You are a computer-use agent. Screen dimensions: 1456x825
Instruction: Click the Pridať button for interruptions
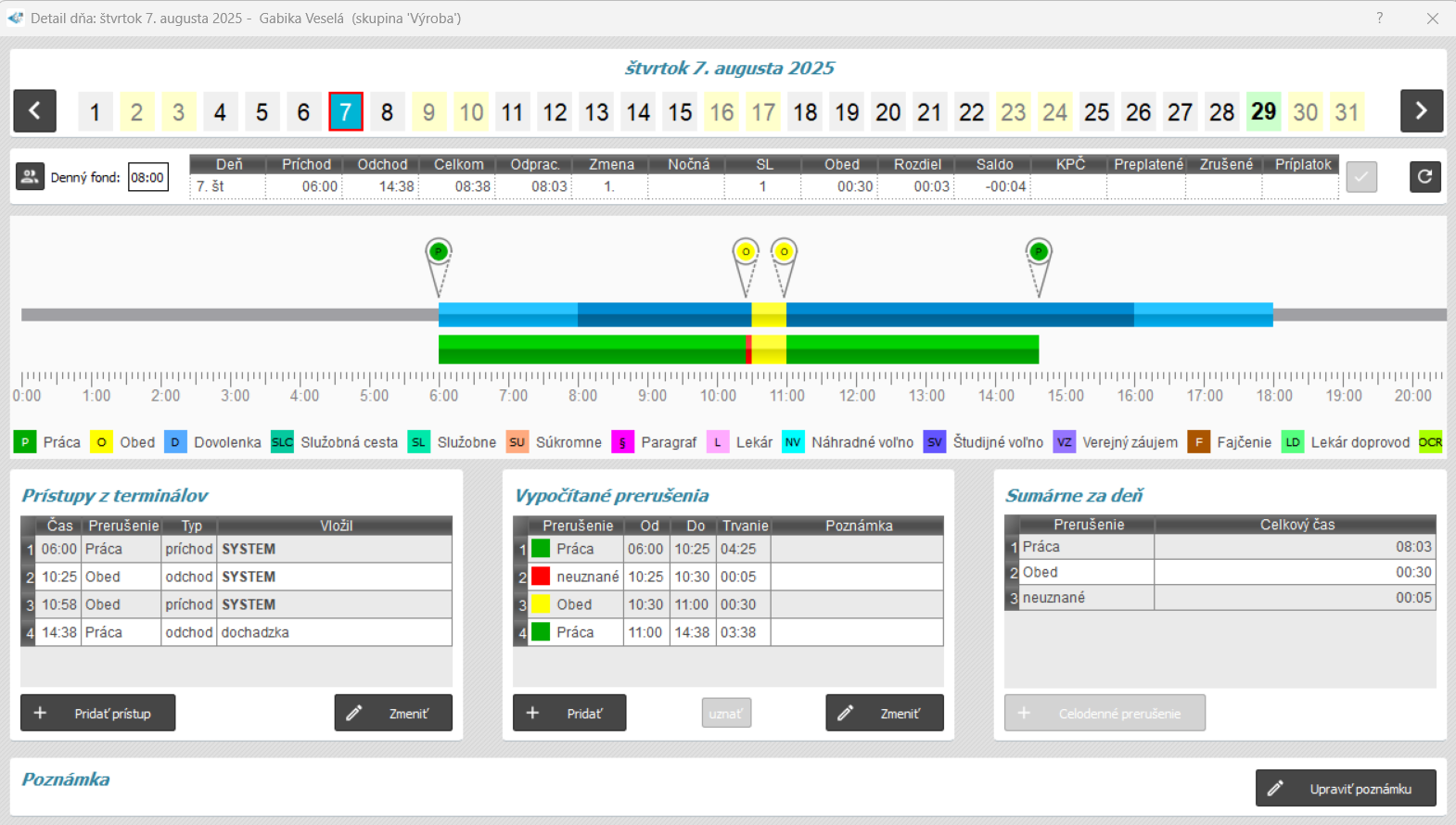point(569,713)
